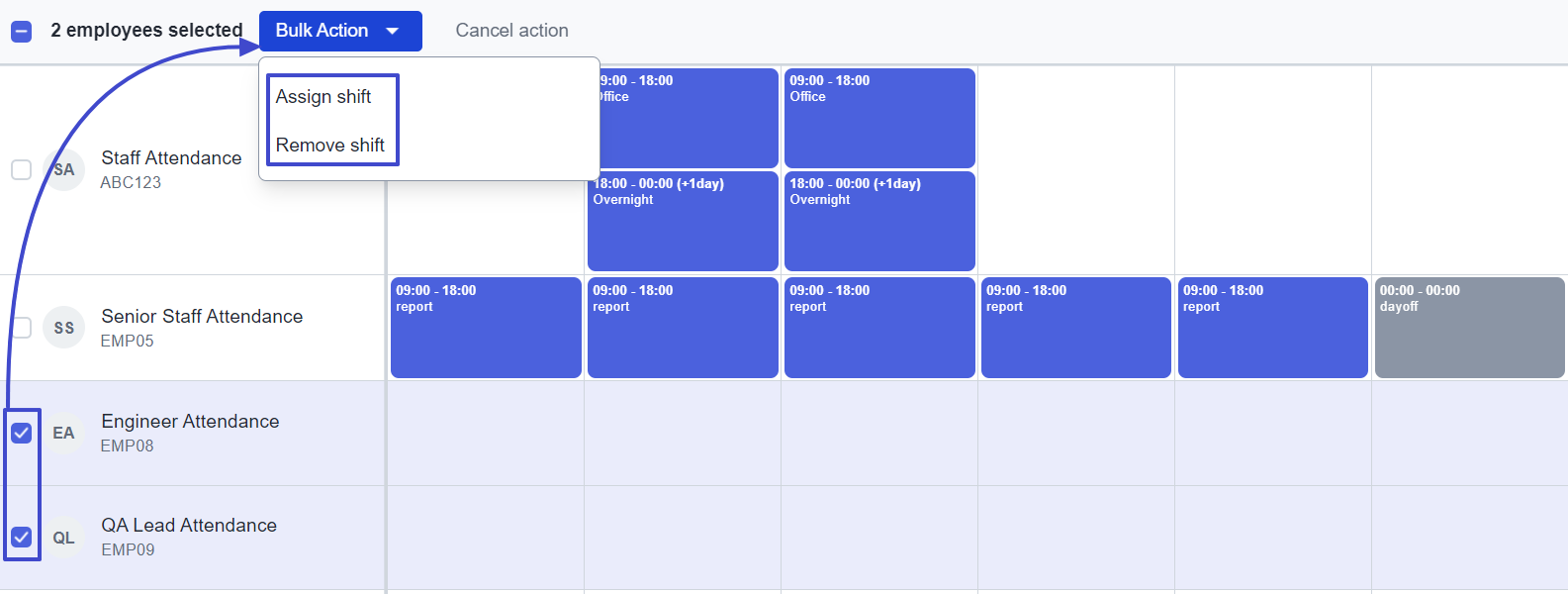Click the SS avatar icon

pos(64,328)
